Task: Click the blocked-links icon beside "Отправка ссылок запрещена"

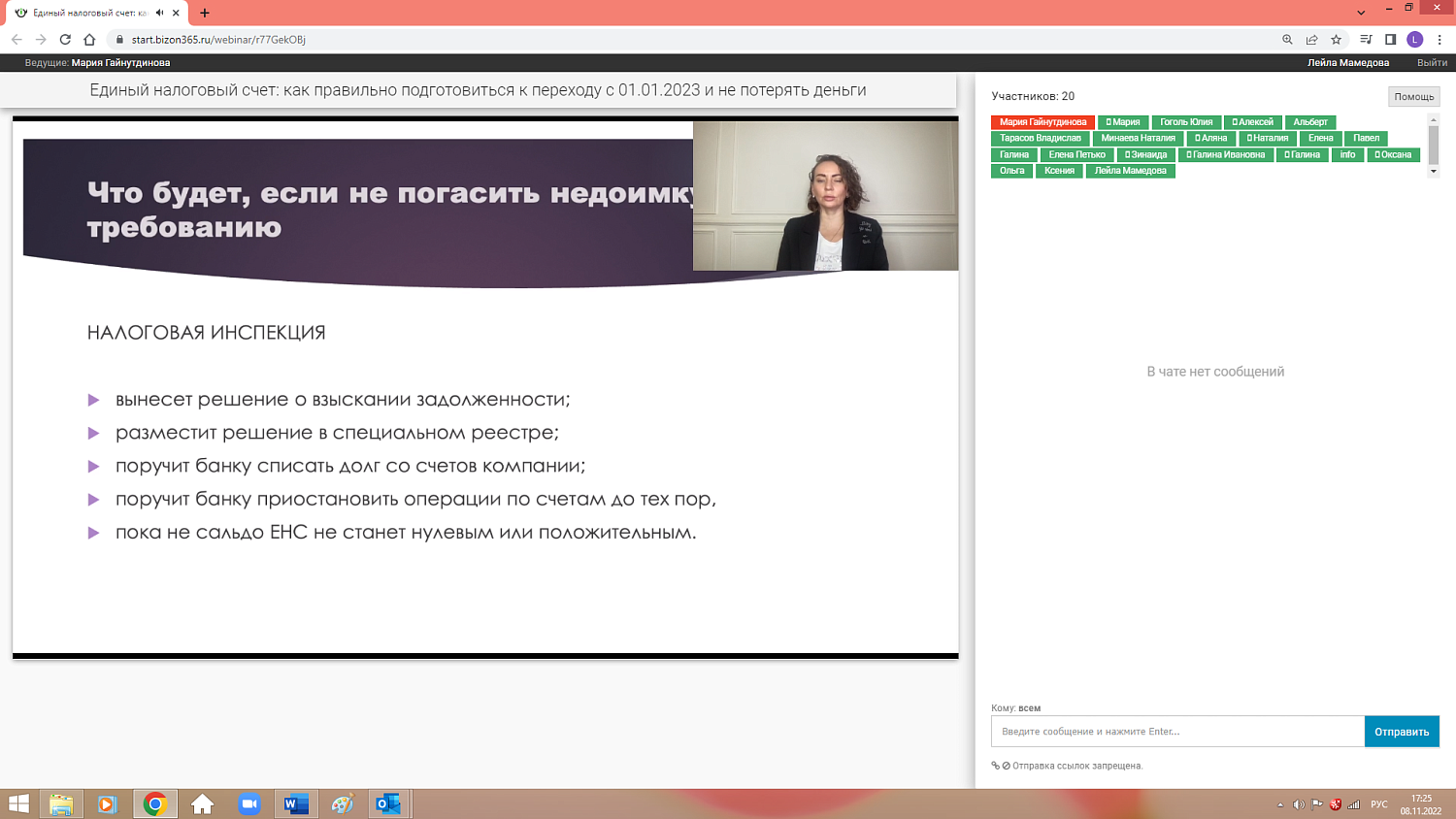Action: [x=1009, y=767]
